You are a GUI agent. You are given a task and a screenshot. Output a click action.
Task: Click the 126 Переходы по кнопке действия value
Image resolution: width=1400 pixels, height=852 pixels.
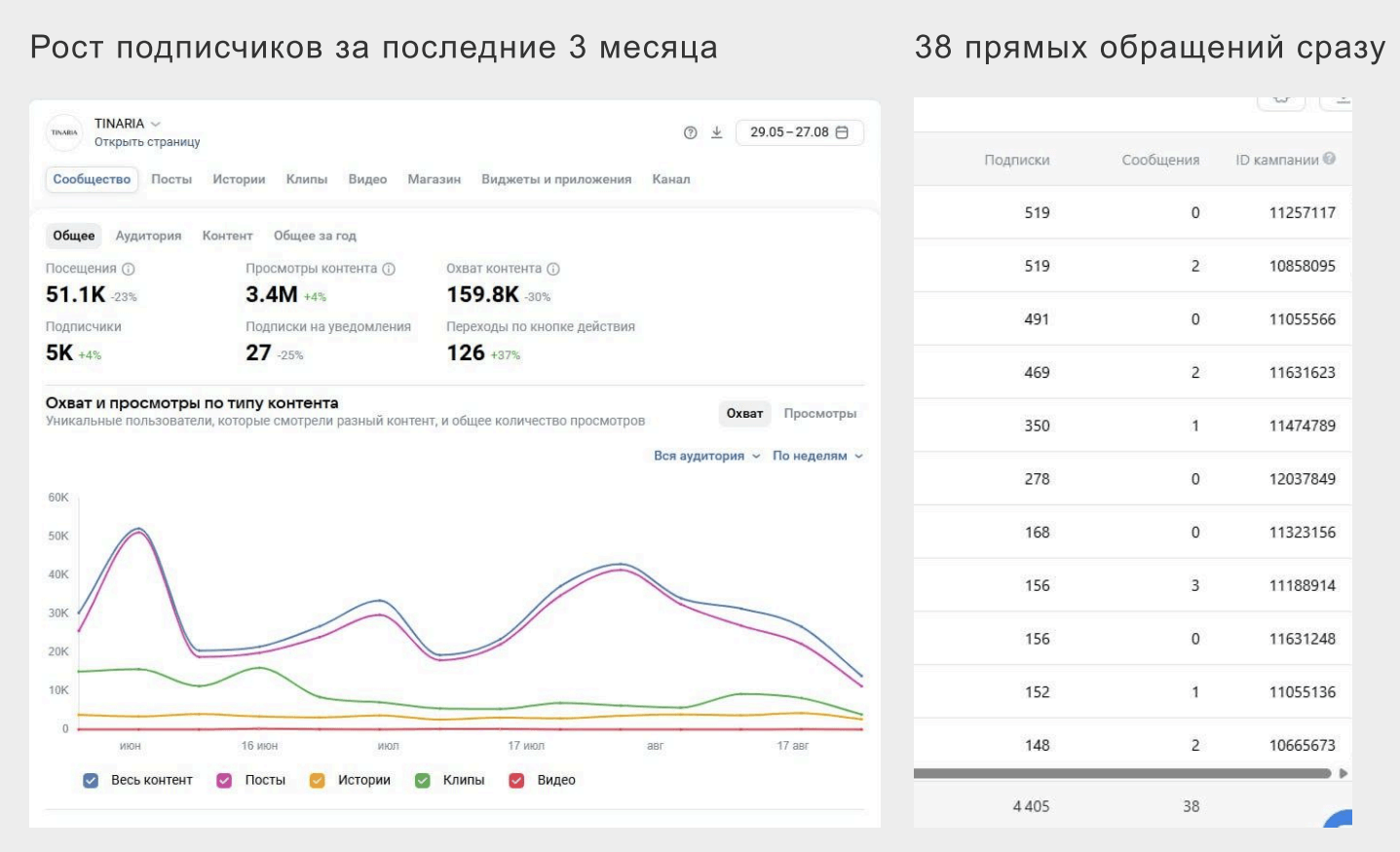click(x=466, y=352)
